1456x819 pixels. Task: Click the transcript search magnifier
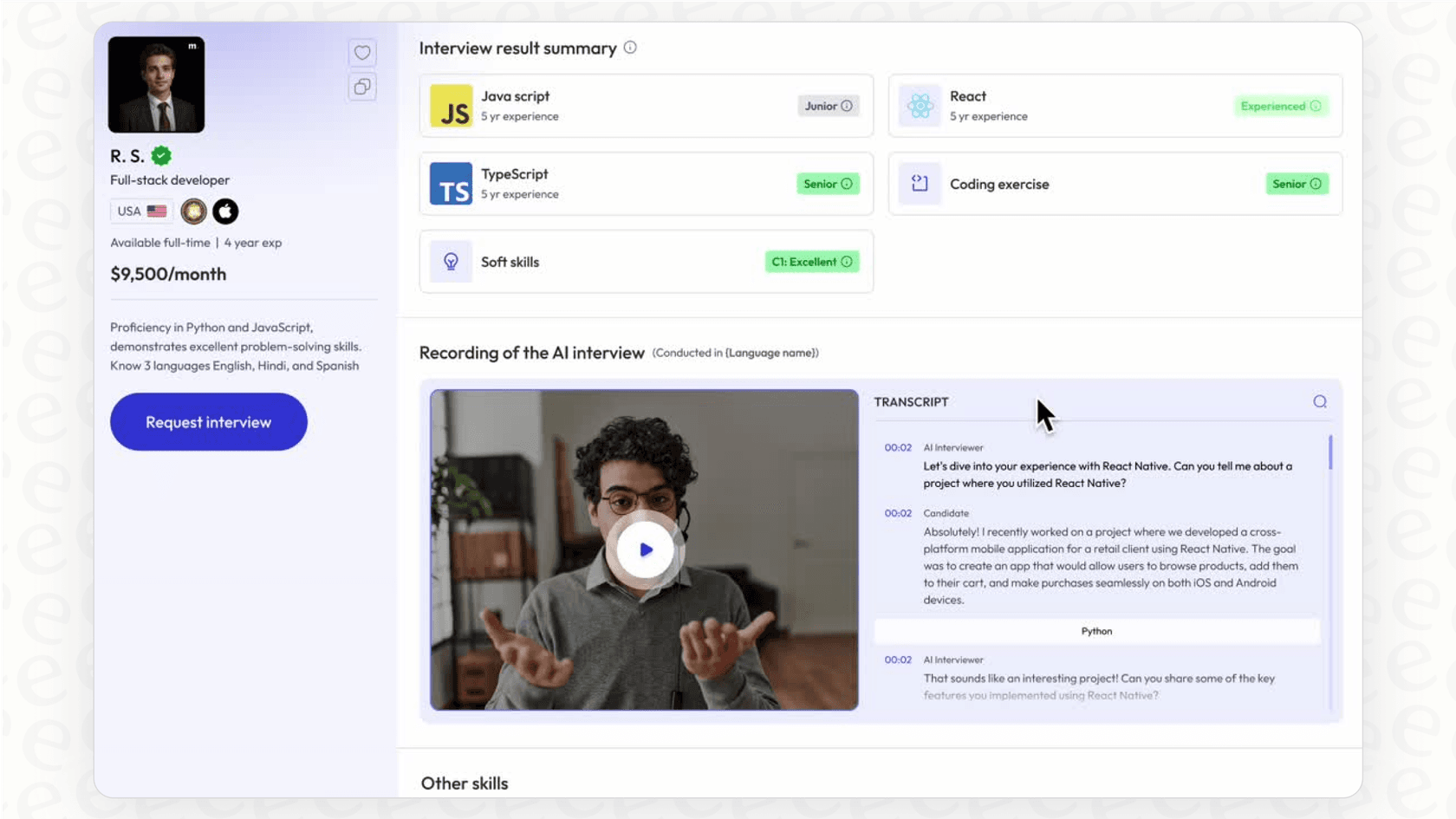pos(1320,401)
